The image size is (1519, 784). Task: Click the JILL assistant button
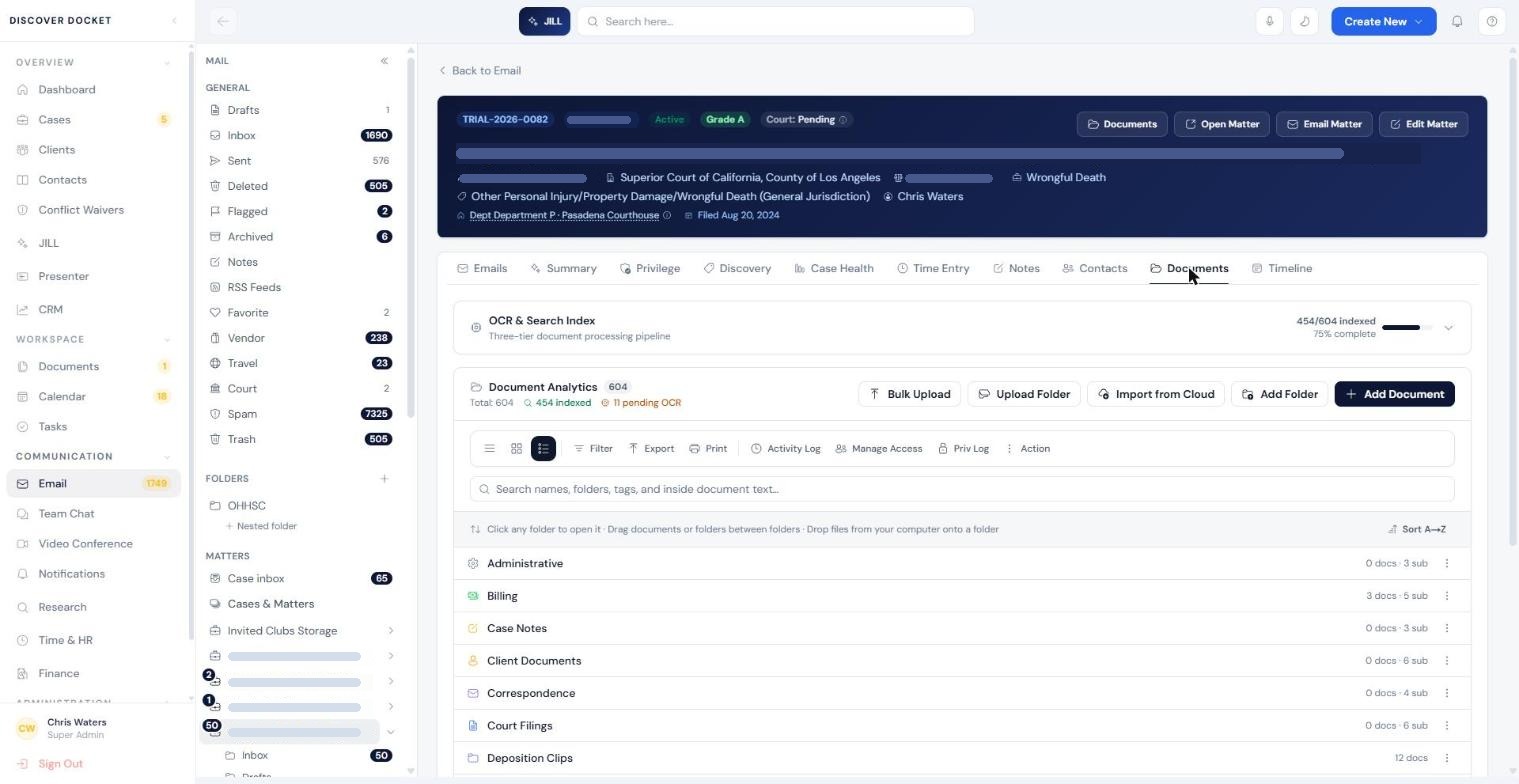pos(544,21)
